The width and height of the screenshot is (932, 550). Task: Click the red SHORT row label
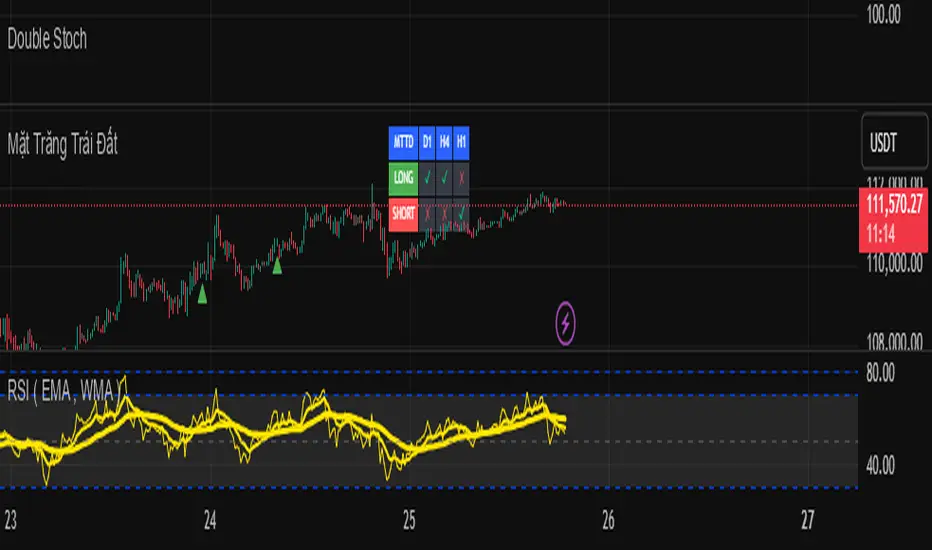click(x=403, y=214)
